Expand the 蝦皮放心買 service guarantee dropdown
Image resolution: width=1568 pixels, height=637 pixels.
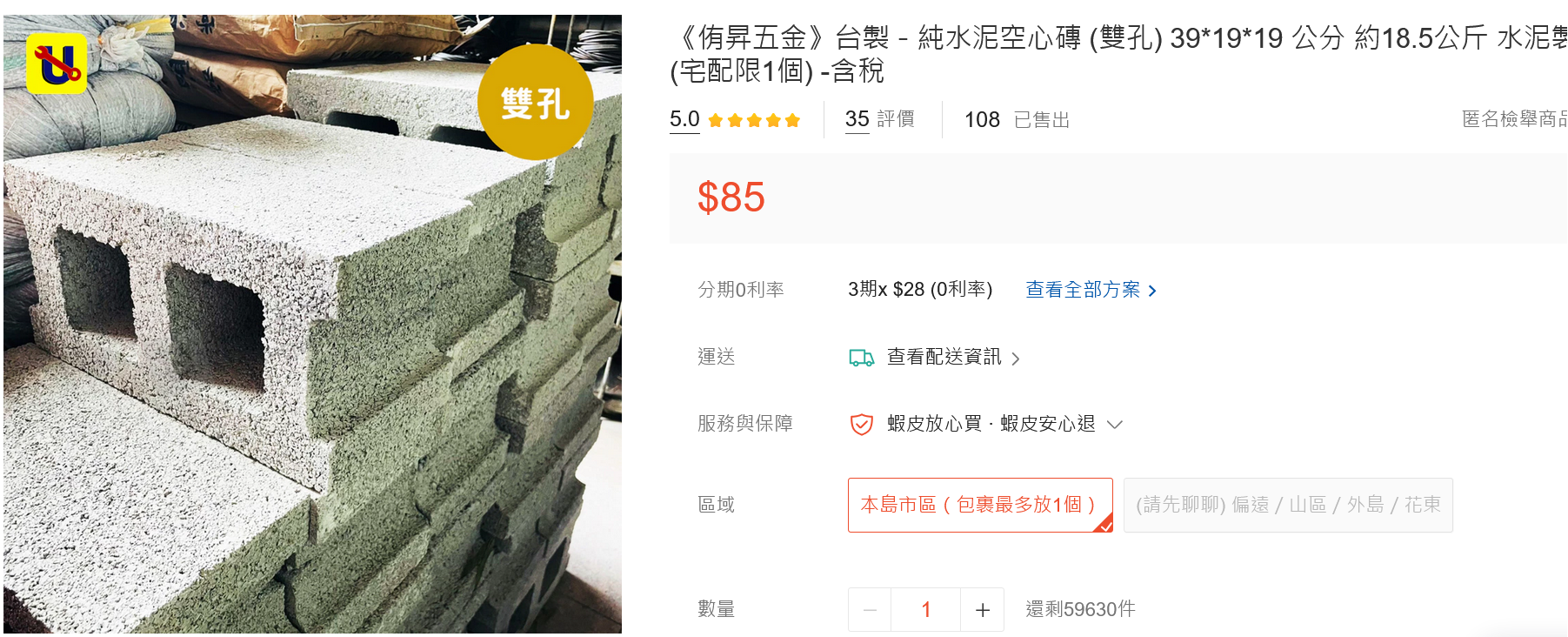click(1115, 425)
